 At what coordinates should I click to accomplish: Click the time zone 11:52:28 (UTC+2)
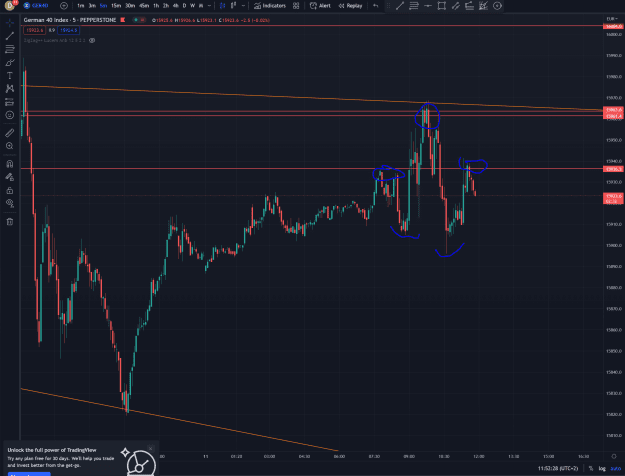558,468
